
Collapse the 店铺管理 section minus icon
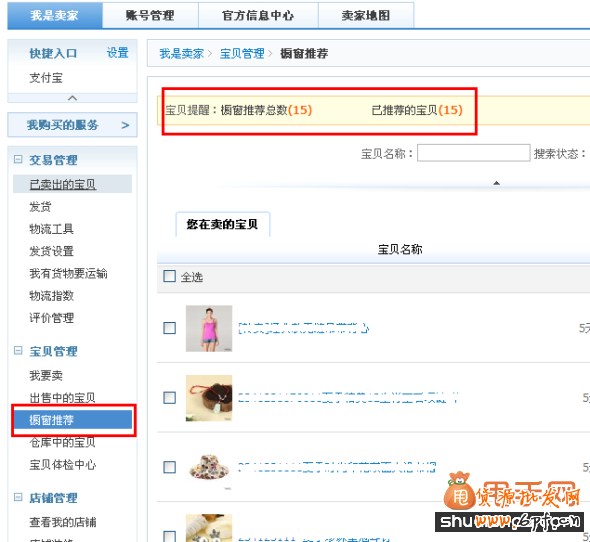coord(18,497)
